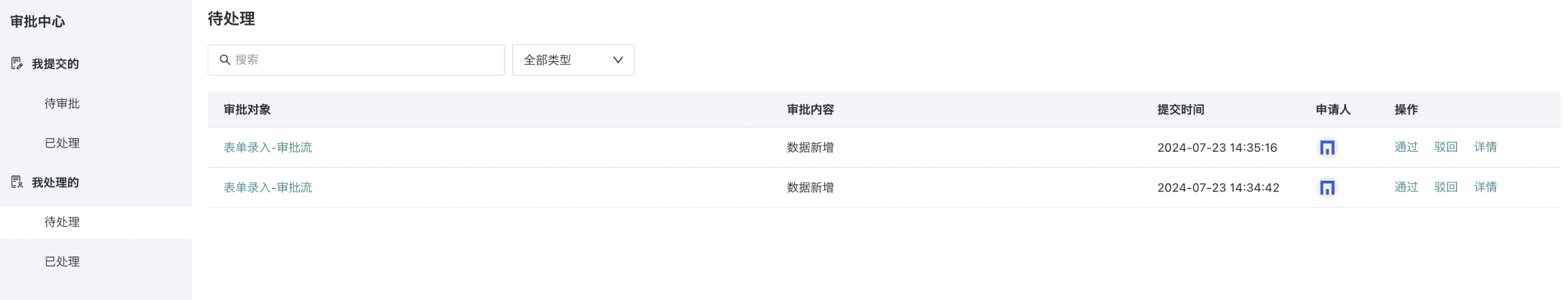1568x300 pixels.
Task: Open 已处理 under 我提交的
Action: (62, 143)
